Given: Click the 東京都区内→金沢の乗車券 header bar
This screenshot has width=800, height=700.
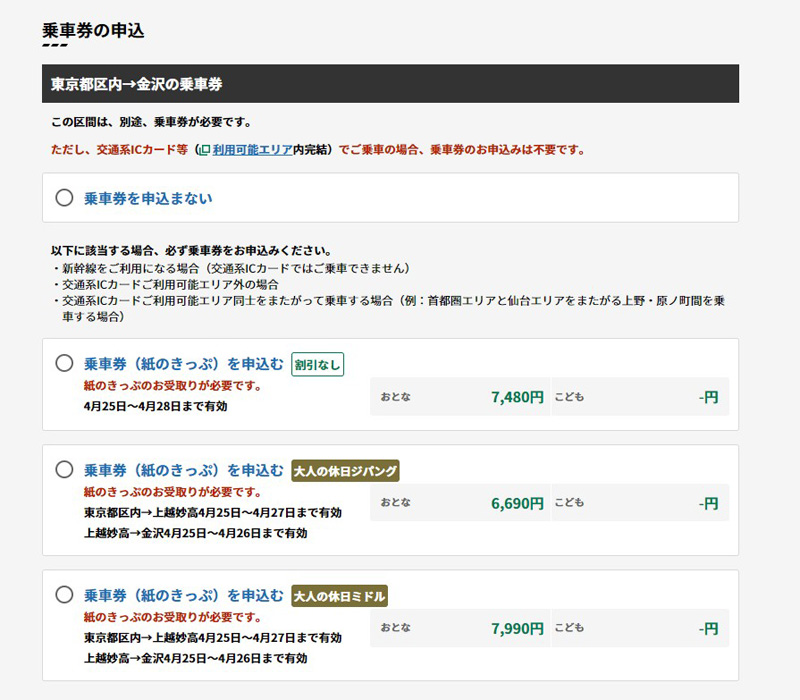Looking at the screenshot, I should click(390, 84).
